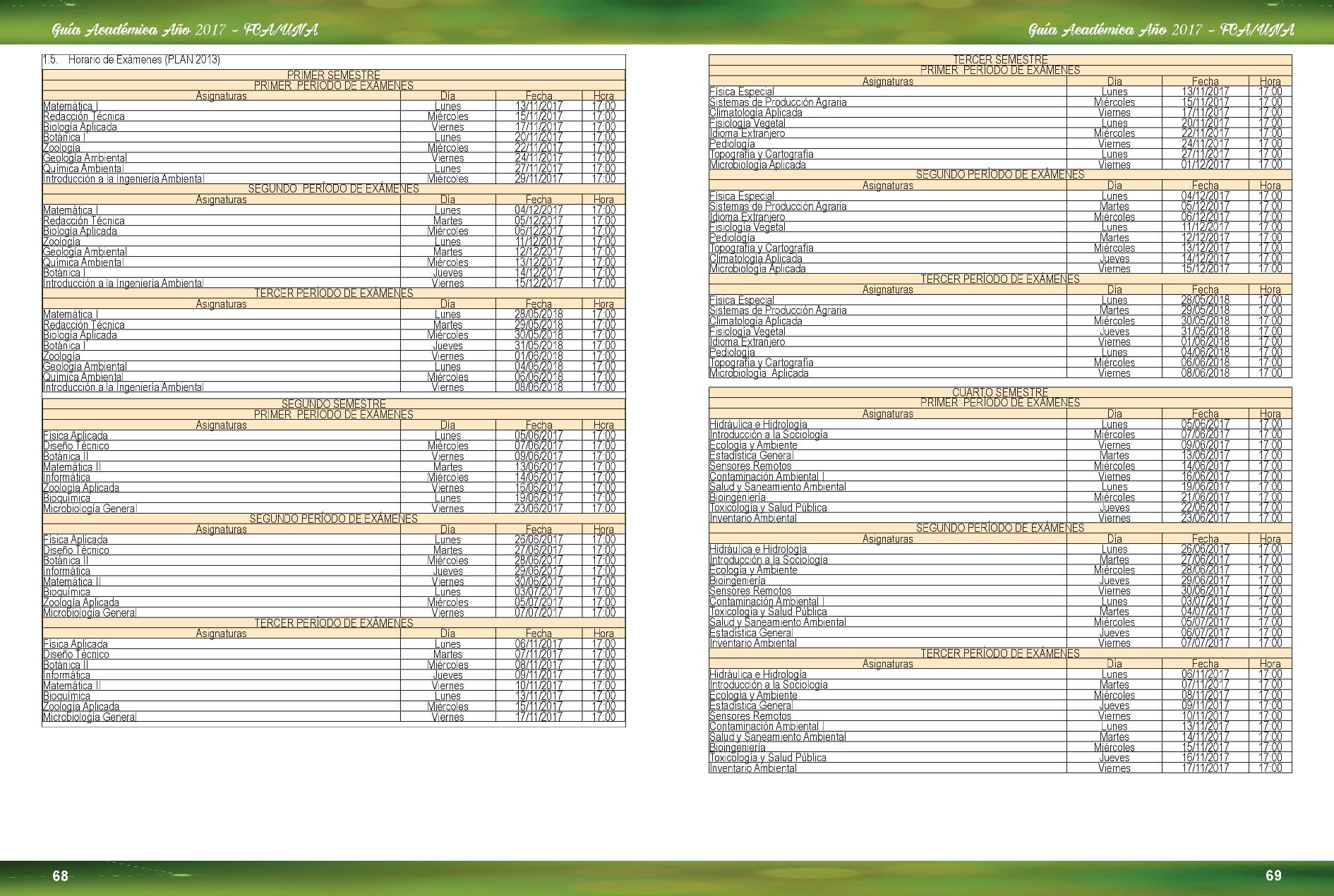Select the 17:00 hour for Matemática I dated 04/12/2017
1334x896 pixels.
[x=603, y=210]
